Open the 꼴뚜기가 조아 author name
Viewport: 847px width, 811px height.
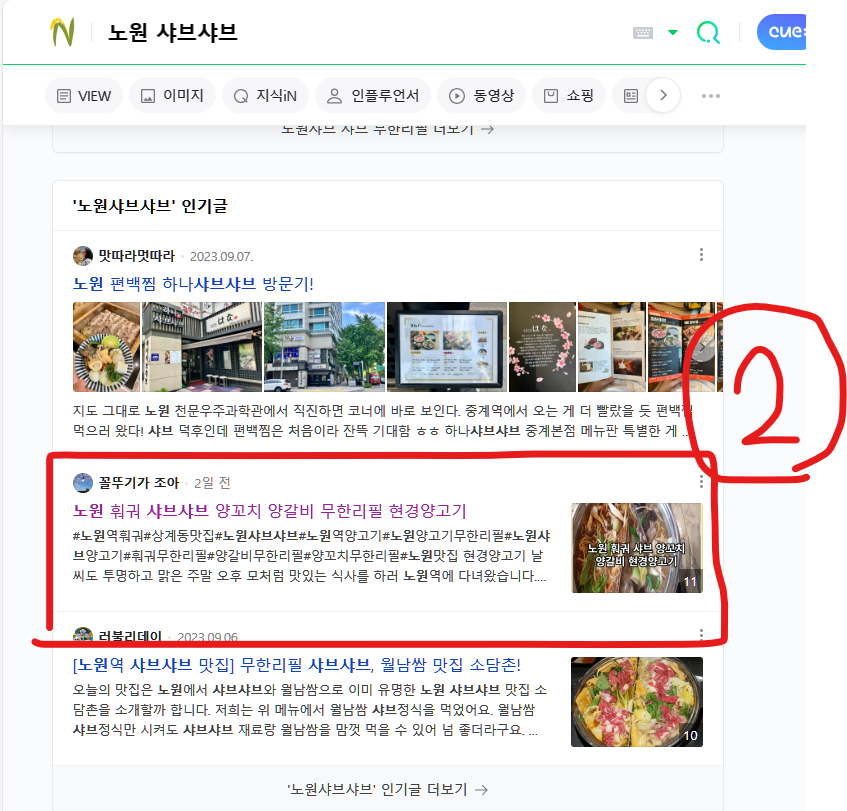click(x=139, y=482)
